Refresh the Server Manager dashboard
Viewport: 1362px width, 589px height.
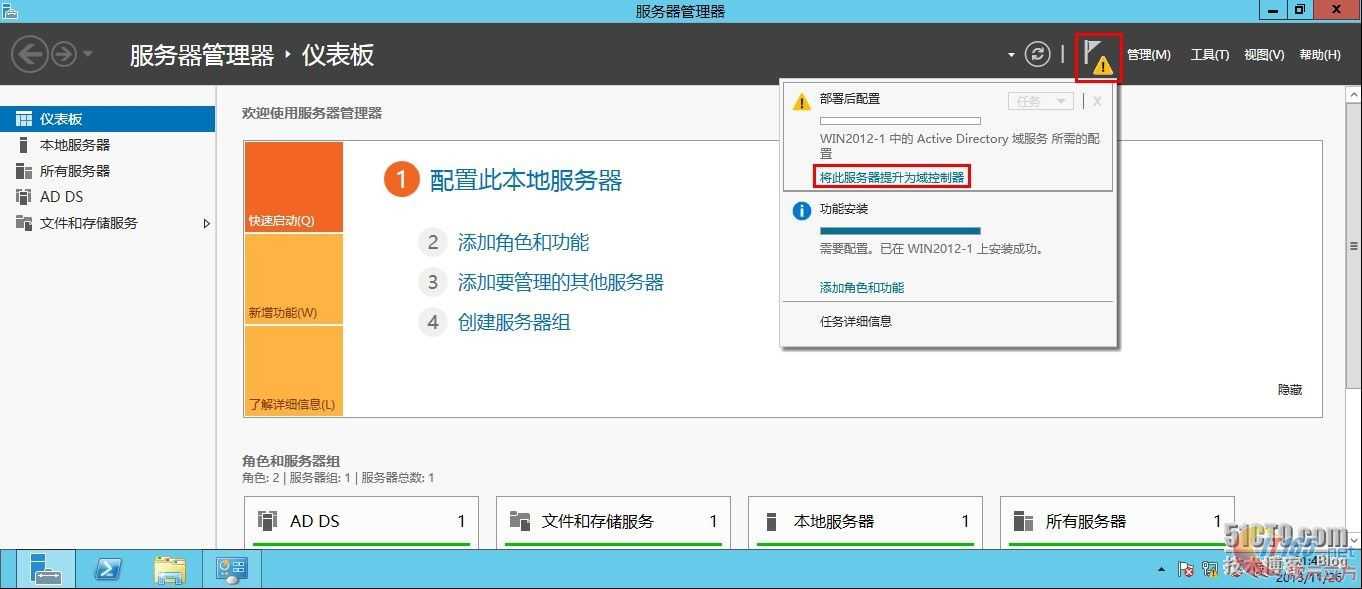pos(1038,54)
